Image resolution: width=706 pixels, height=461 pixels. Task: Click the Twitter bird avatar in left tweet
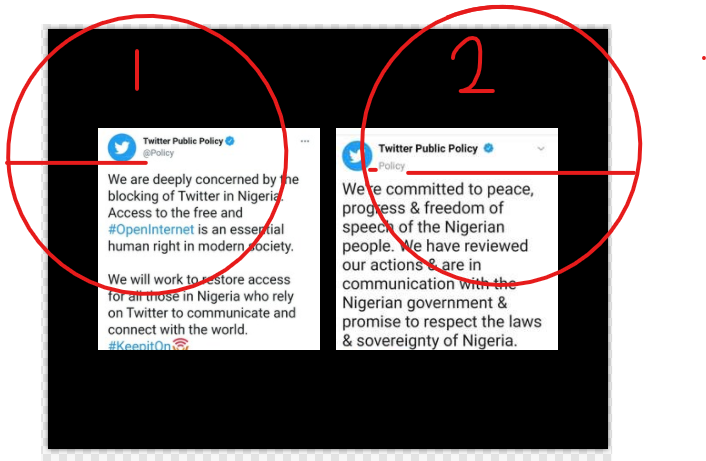tap(122, 147)
